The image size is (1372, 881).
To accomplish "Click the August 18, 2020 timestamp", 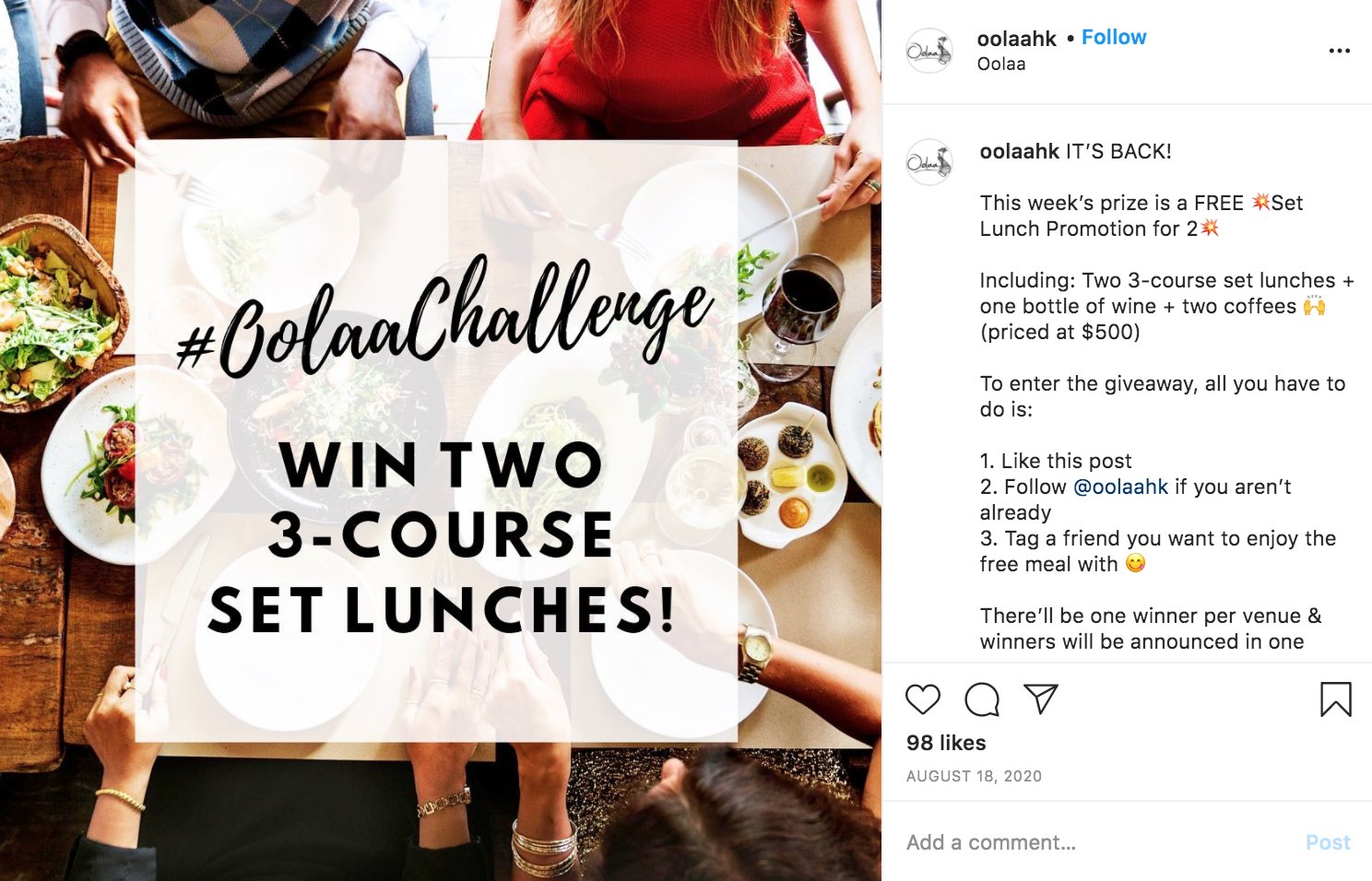I will tap(974, 776).
